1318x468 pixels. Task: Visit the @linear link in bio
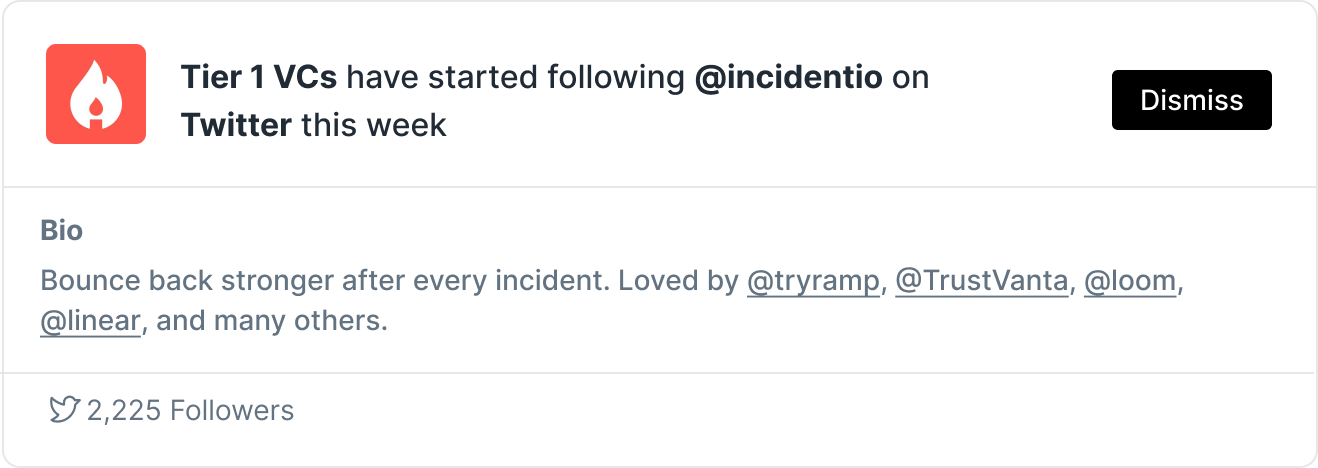click(90, 322)
